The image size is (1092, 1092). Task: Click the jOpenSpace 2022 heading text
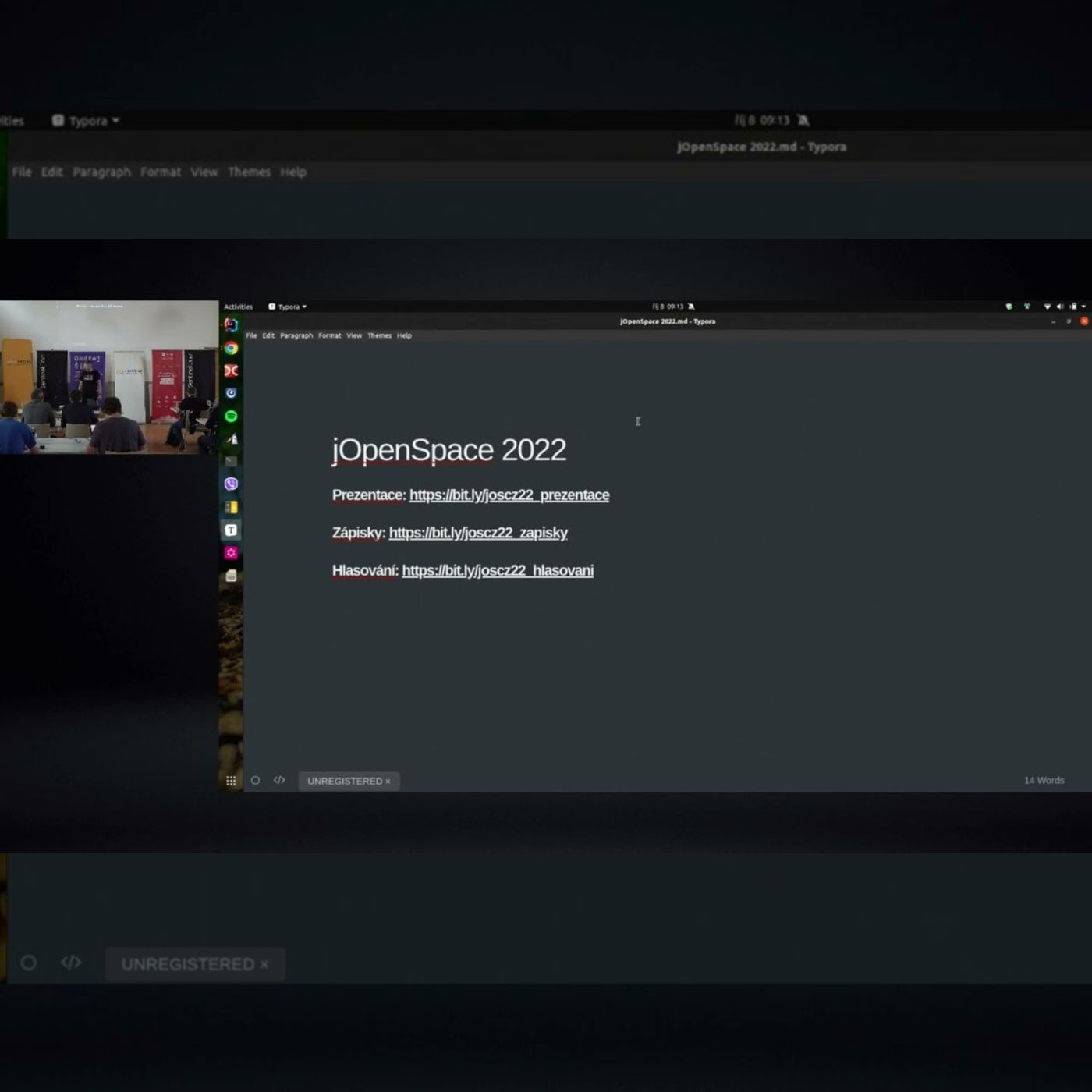coord(449,450)
